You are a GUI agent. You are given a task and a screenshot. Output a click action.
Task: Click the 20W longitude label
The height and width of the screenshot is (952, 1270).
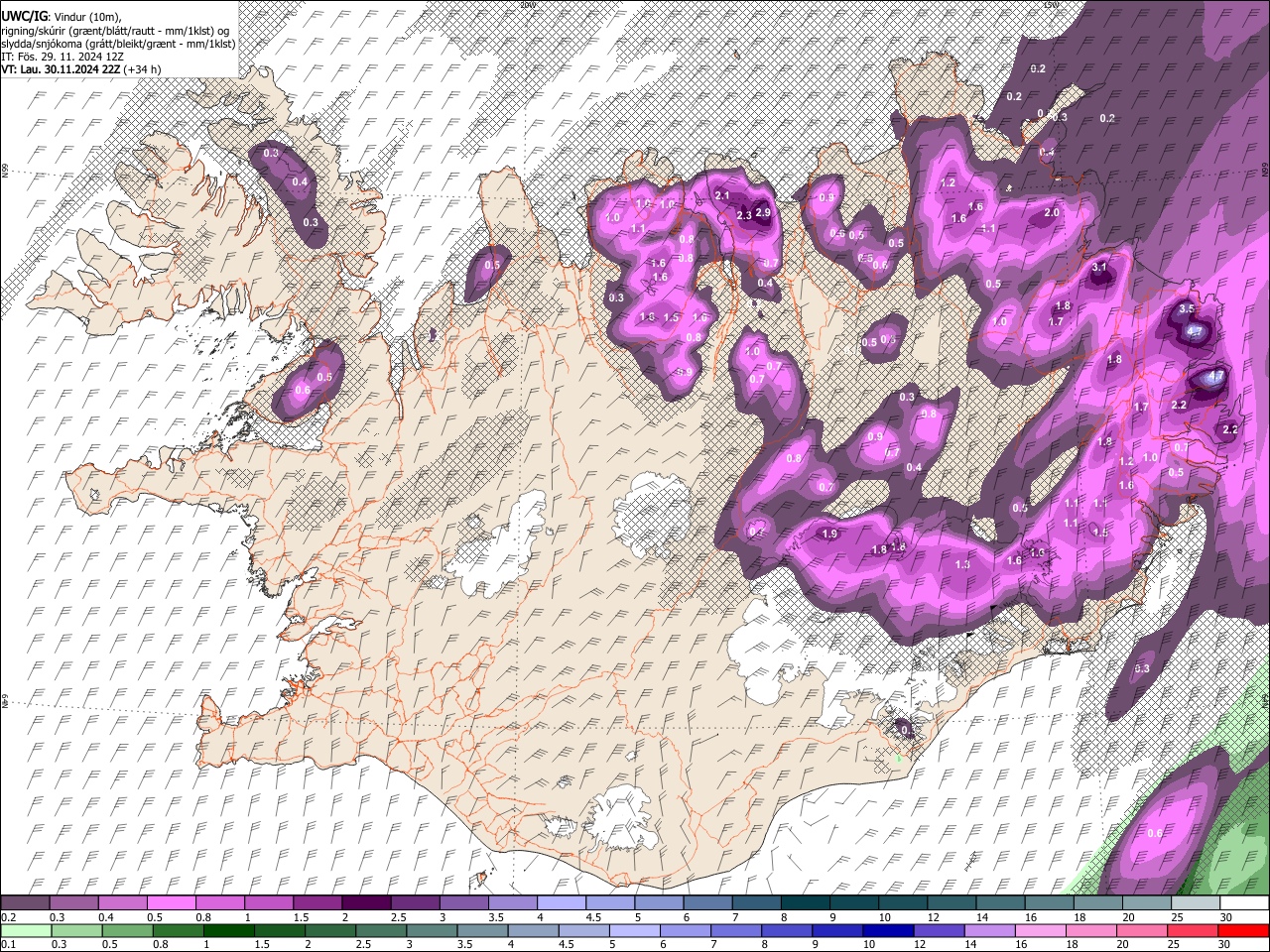point(526,5)
